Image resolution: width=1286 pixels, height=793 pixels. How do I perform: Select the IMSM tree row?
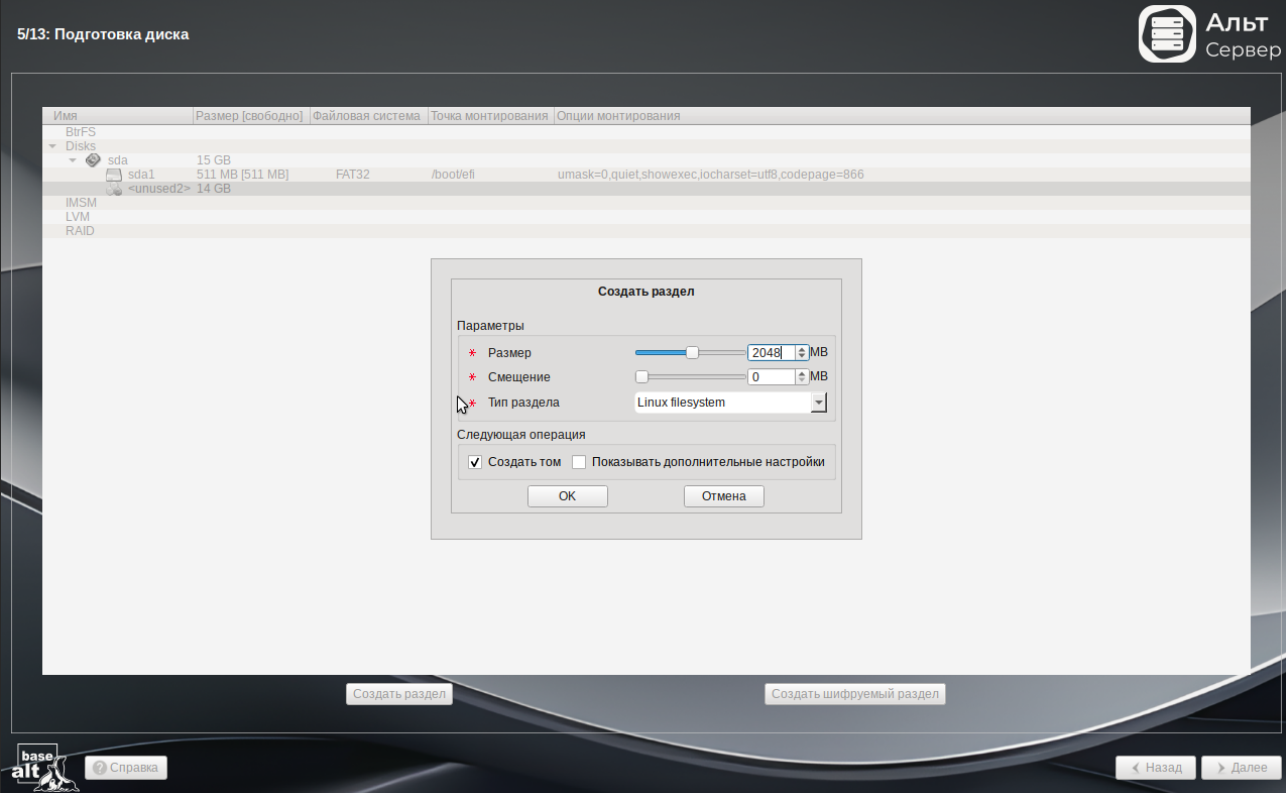click(x=646, y=202)
